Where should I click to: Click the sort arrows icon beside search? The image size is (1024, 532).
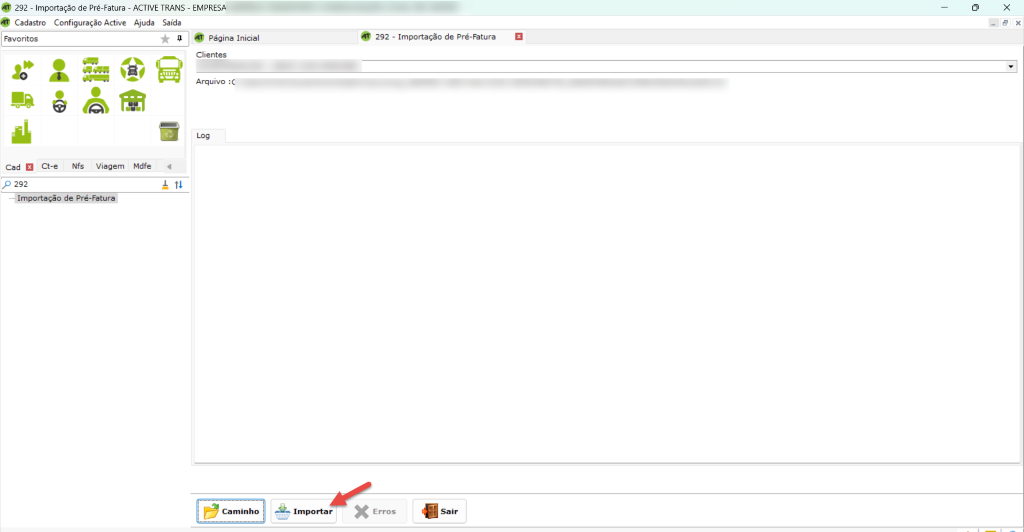coord(178,185)
